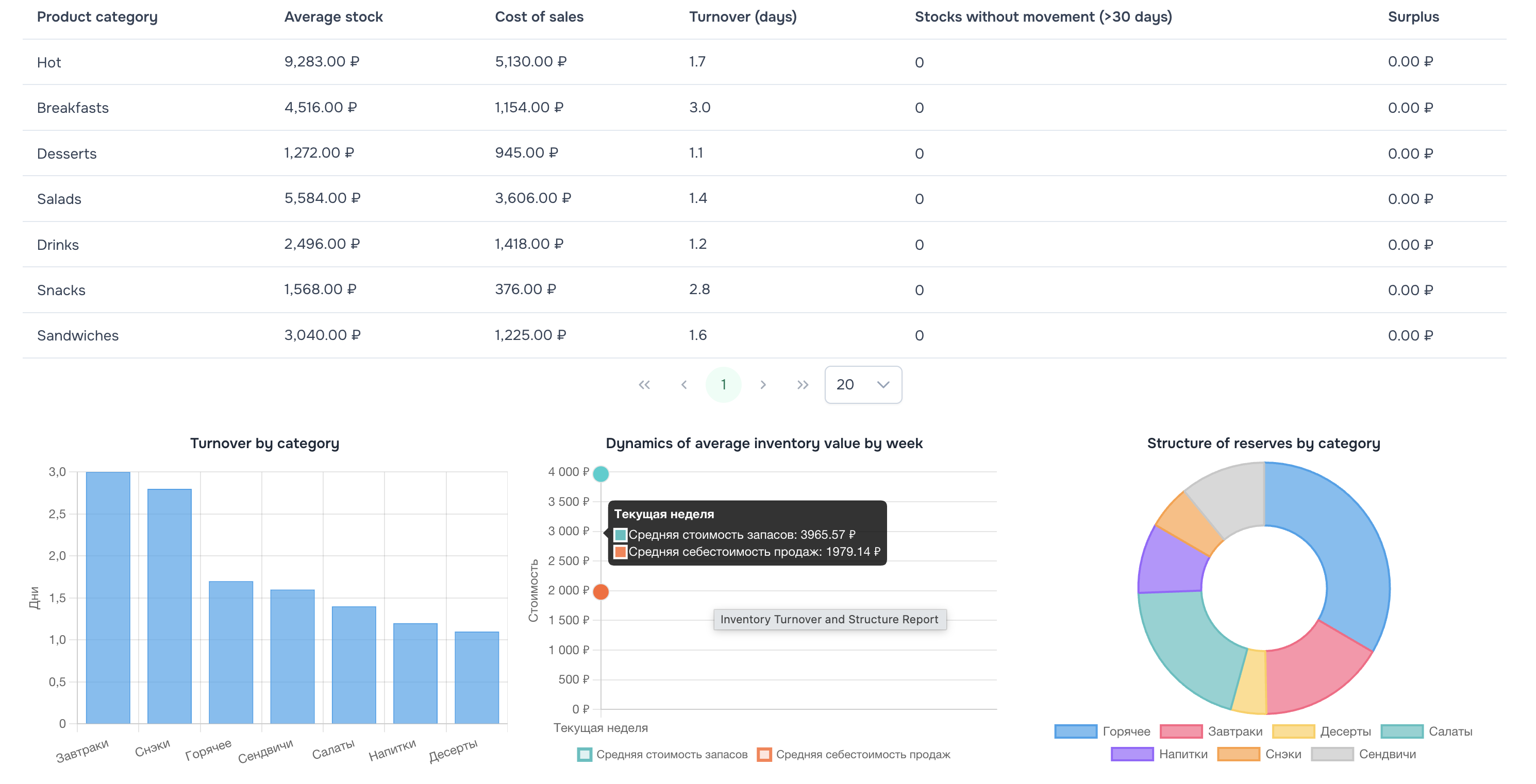Click the pink Завтраки legend swatch
Screen dimensions: 1536x784
click(1182, 731)
